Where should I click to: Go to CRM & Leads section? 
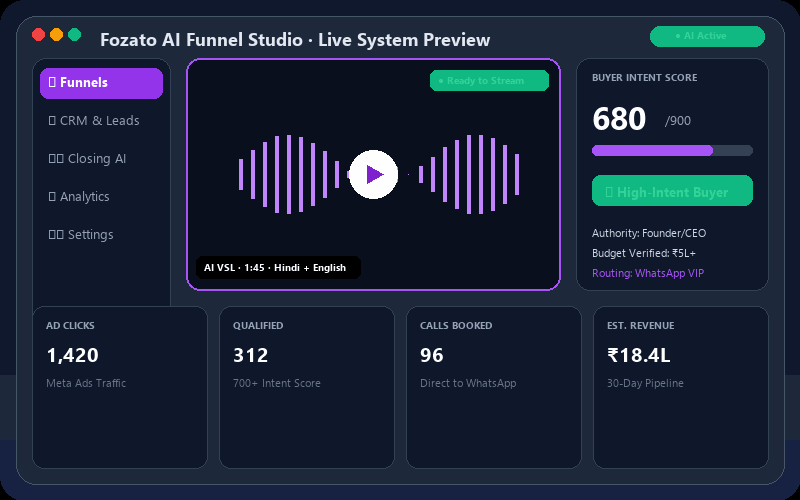(94, 121)
